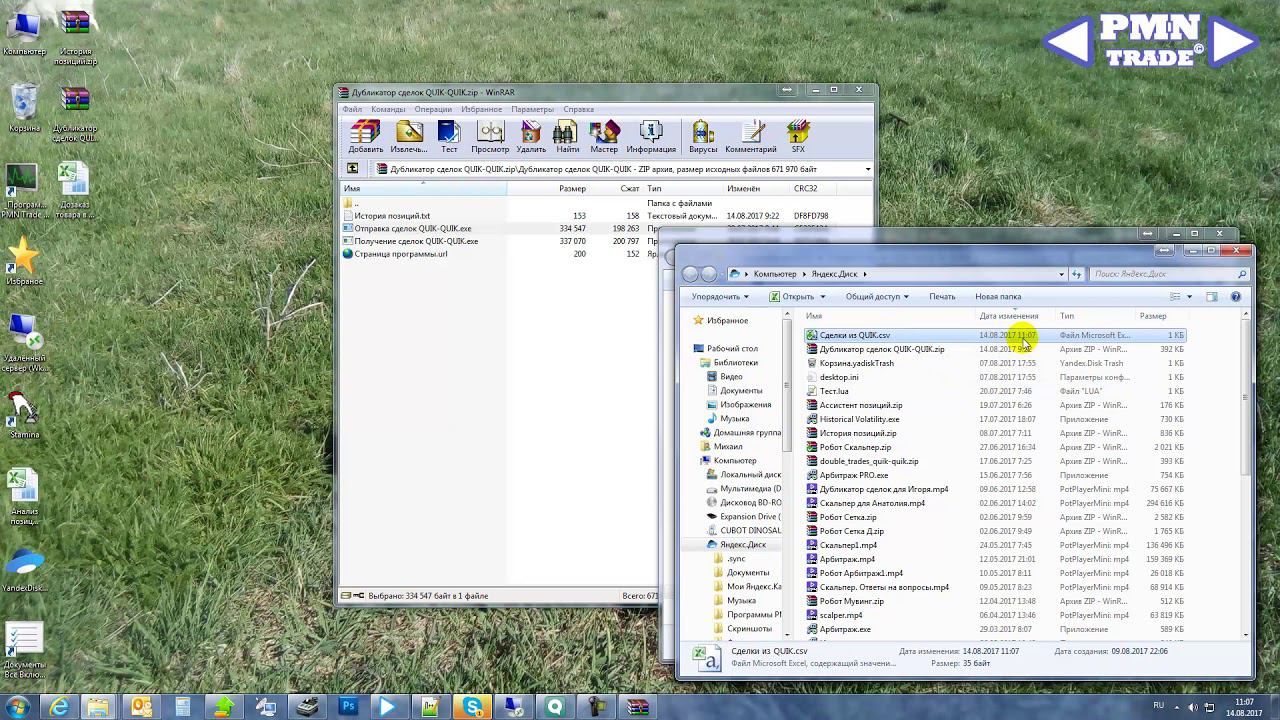This screenshot has height=720, width=1280.
Task: Open the Команды menu in WinRAR
Action: [388, 109]
